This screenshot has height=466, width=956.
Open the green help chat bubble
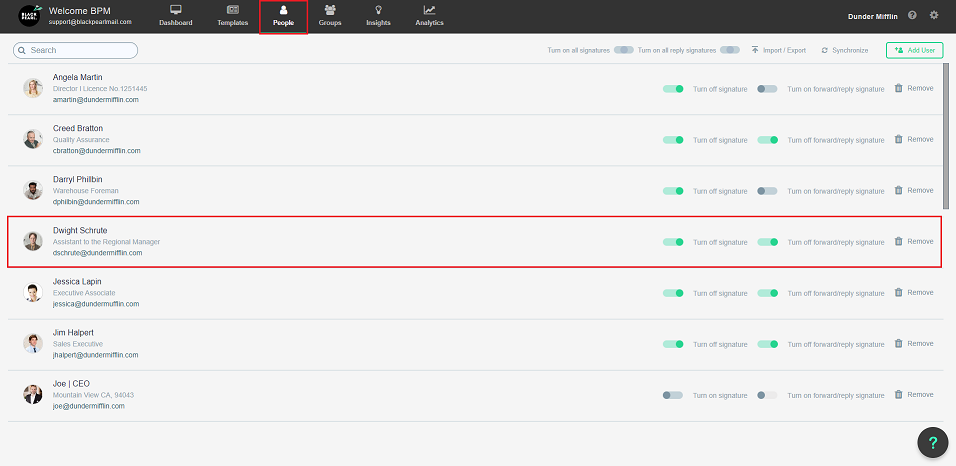coord(932,442)
